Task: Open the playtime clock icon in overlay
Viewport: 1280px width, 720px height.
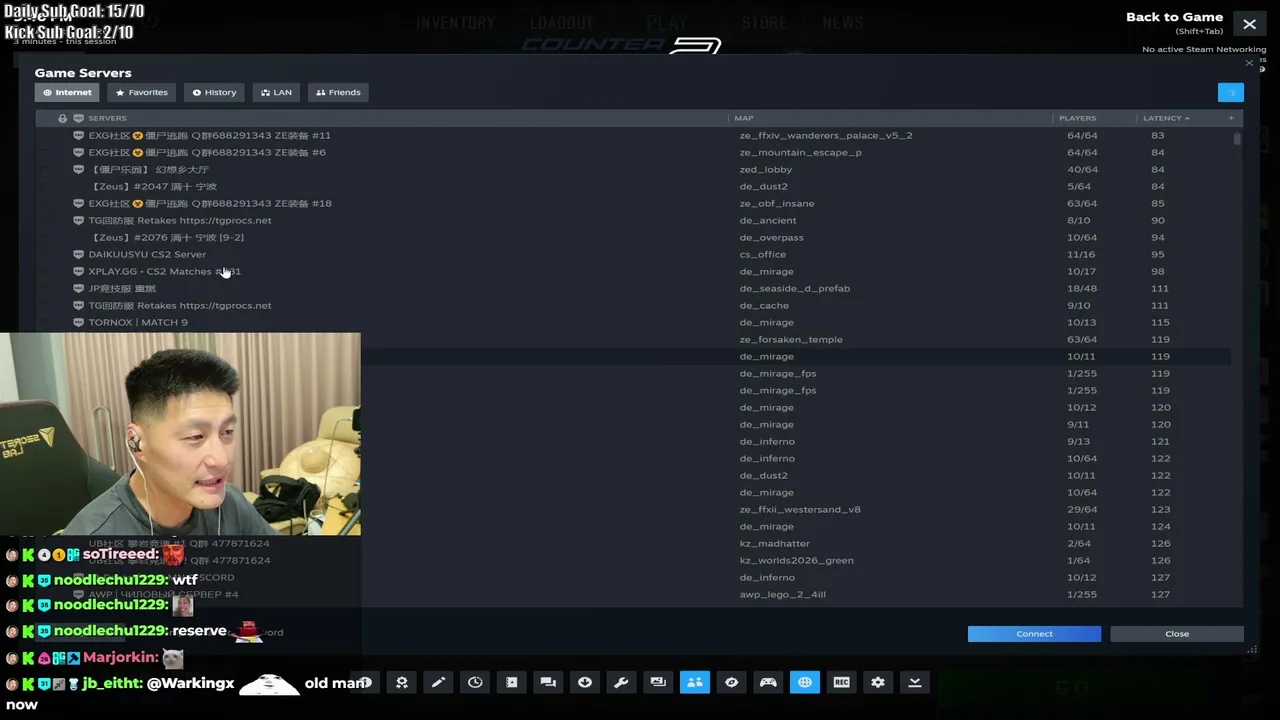Action: coord(475,682)
